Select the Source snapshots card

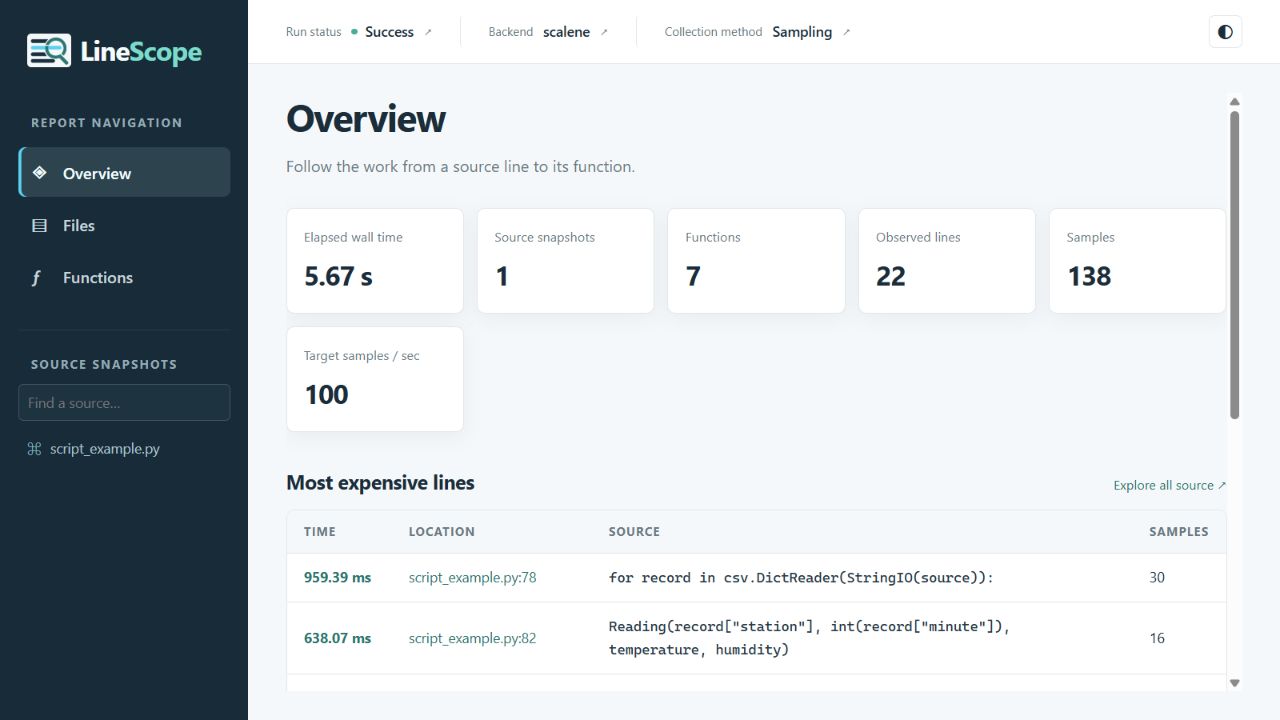pyautogui.click(x=565, y=261)
